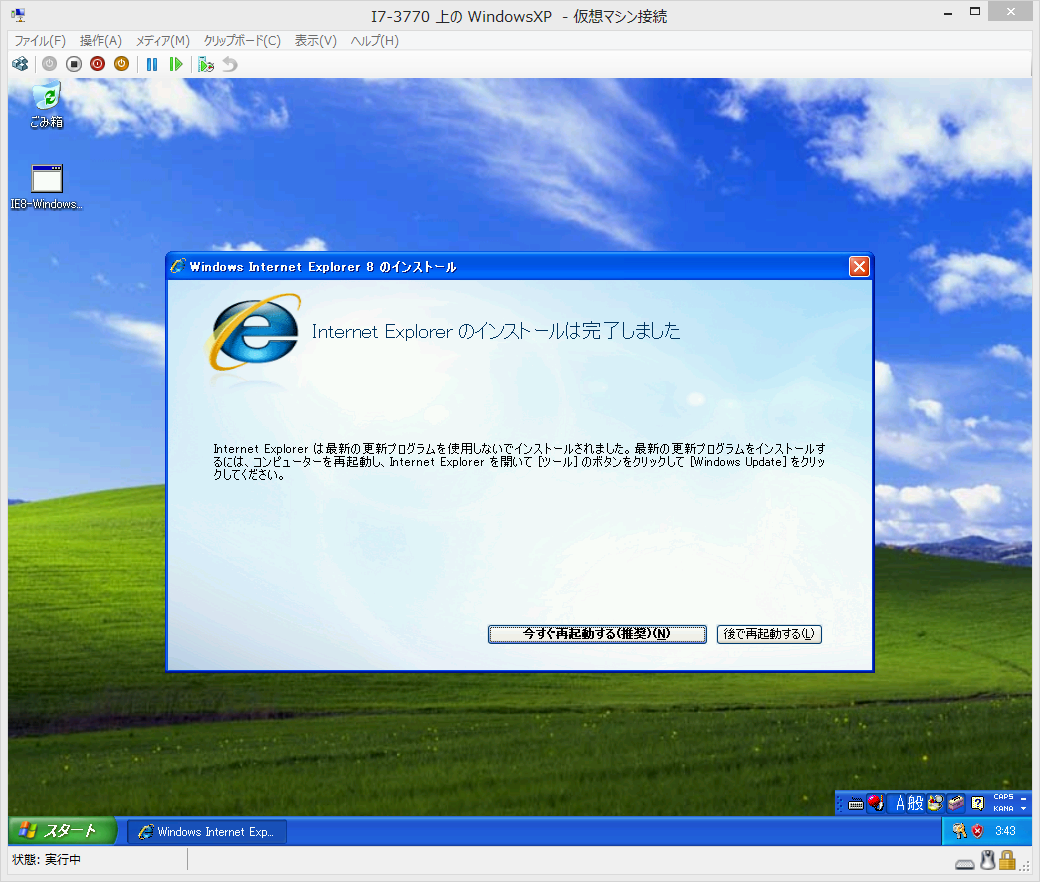Click the mouse status icon in status bar
This screenshot has height=882, width=1040.
click(988, 860)
